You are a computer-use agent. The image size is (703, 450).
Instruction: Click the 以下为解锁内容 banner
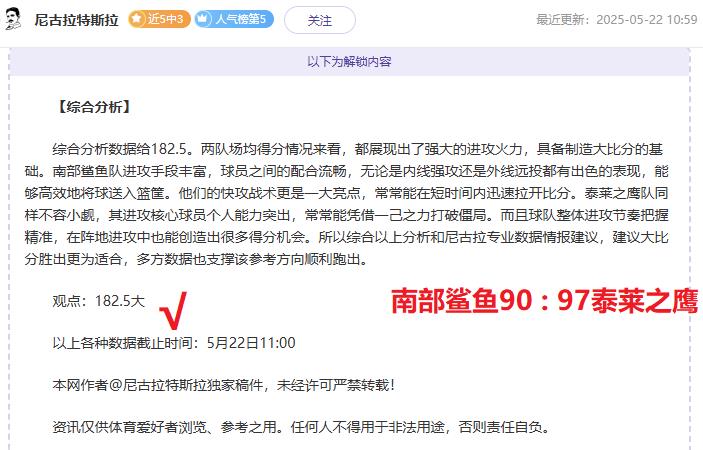[x=349, y=61]
